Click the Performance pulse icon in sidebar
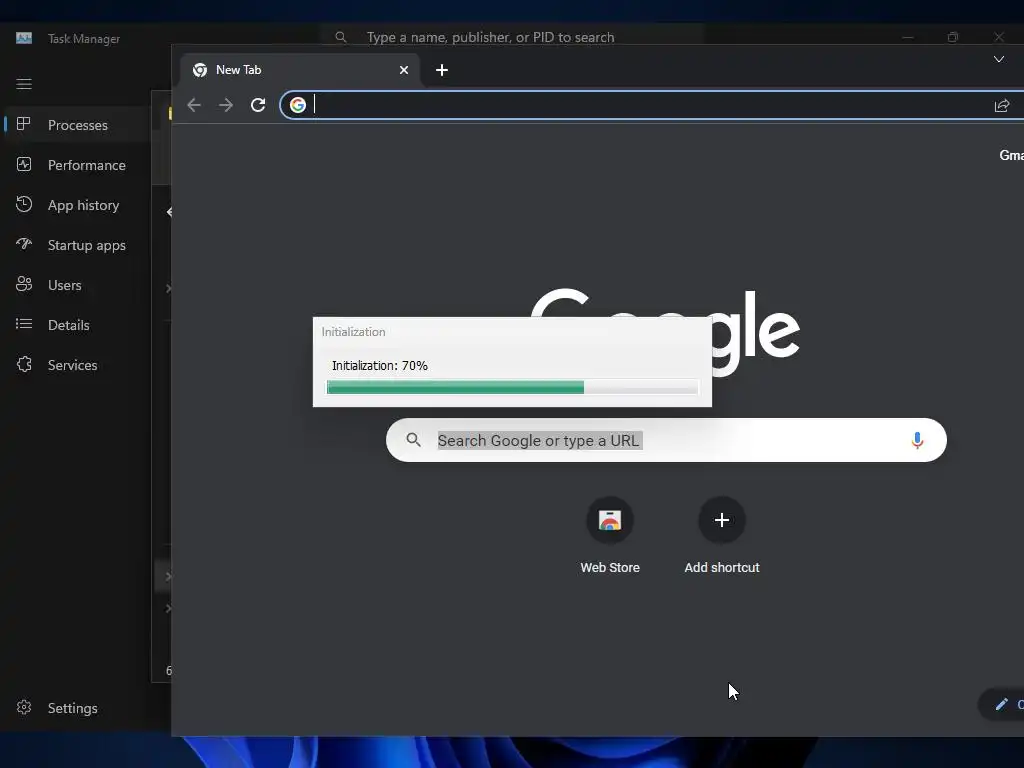 [x=24, y=165]
